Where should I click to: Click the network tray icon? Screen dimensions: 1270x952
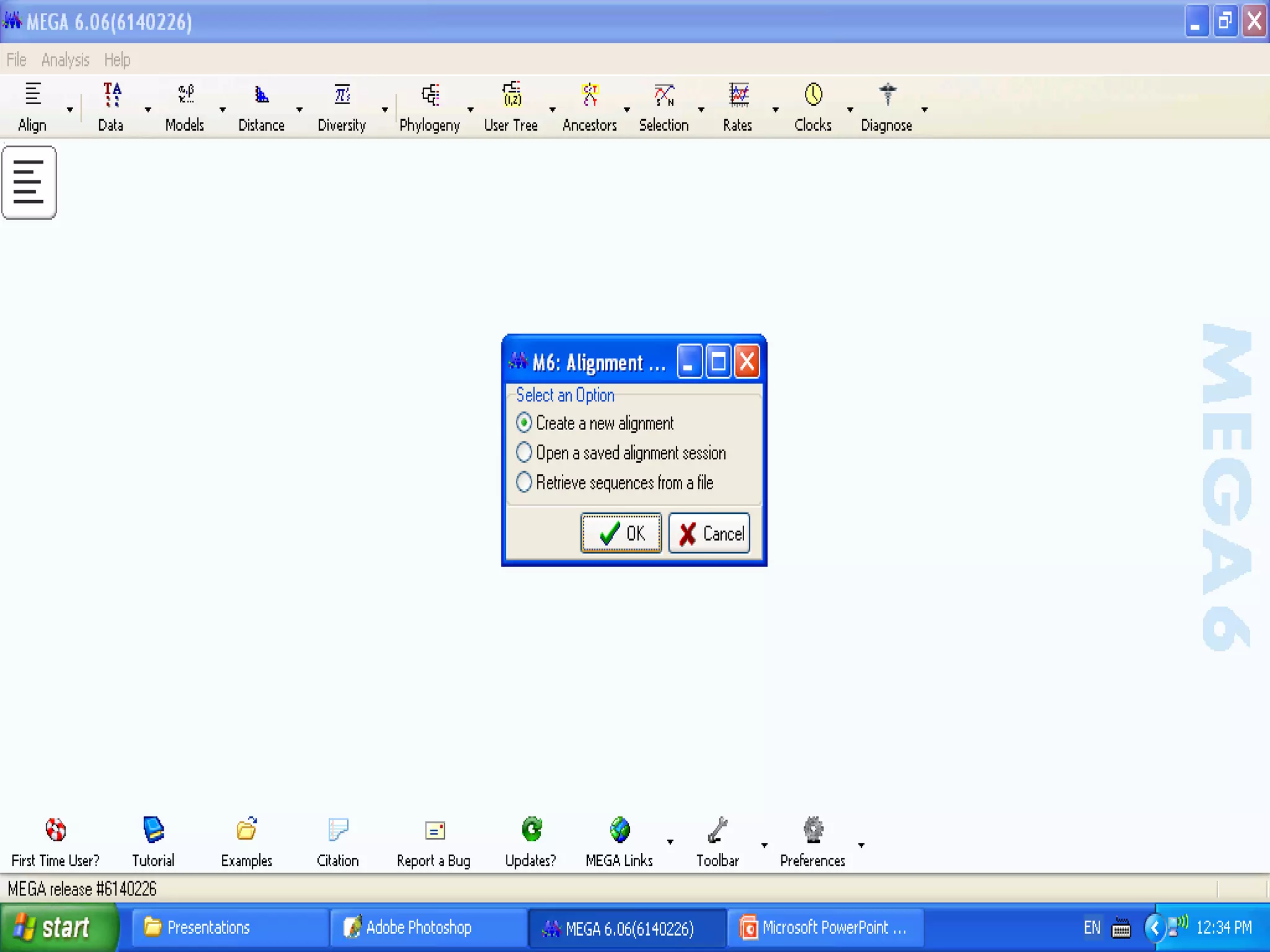[1178, 926]
